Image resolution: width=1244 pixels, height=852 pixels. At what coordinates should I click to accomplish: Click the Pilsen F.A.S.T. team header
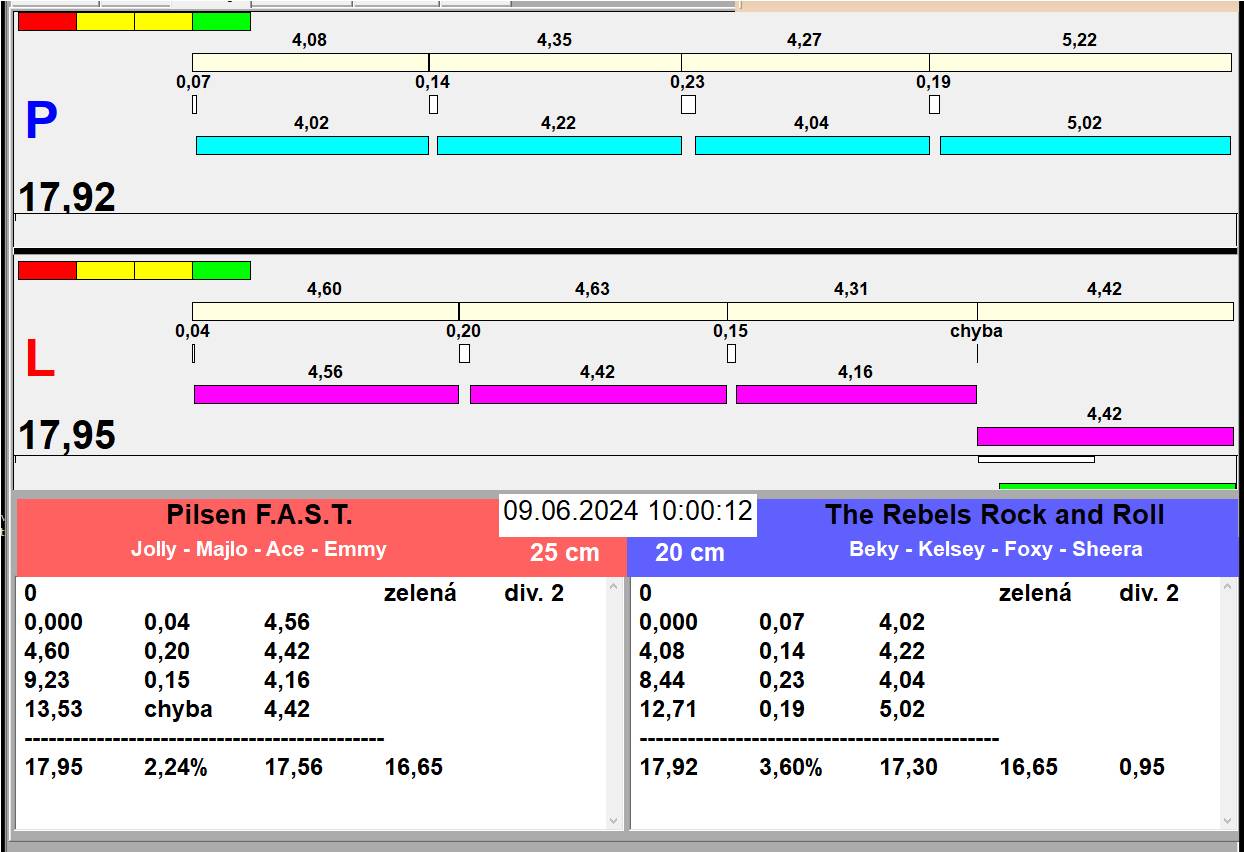(x=259, y=516)
